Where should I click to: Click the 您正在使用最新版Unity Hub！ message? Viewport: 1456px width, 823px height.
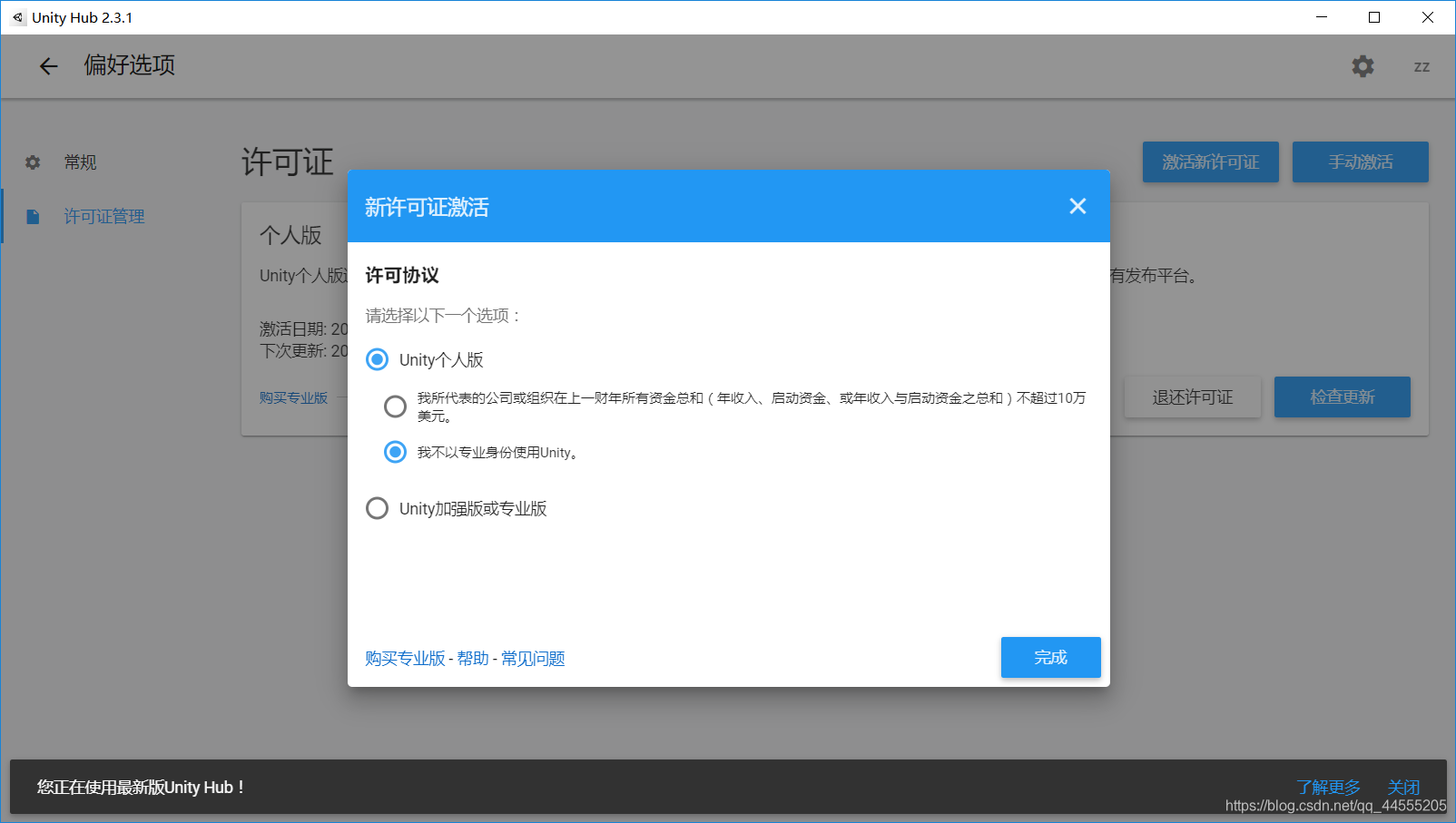[x=141, y=788]
